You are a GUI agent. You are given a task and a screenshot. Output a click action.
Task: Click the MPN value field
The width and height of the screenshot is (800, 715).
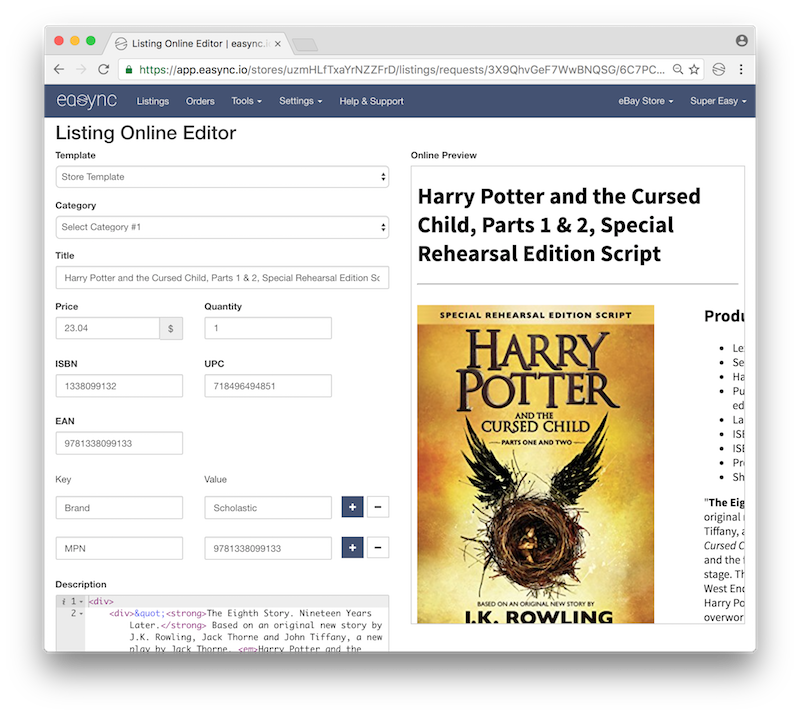click(268, 548)
